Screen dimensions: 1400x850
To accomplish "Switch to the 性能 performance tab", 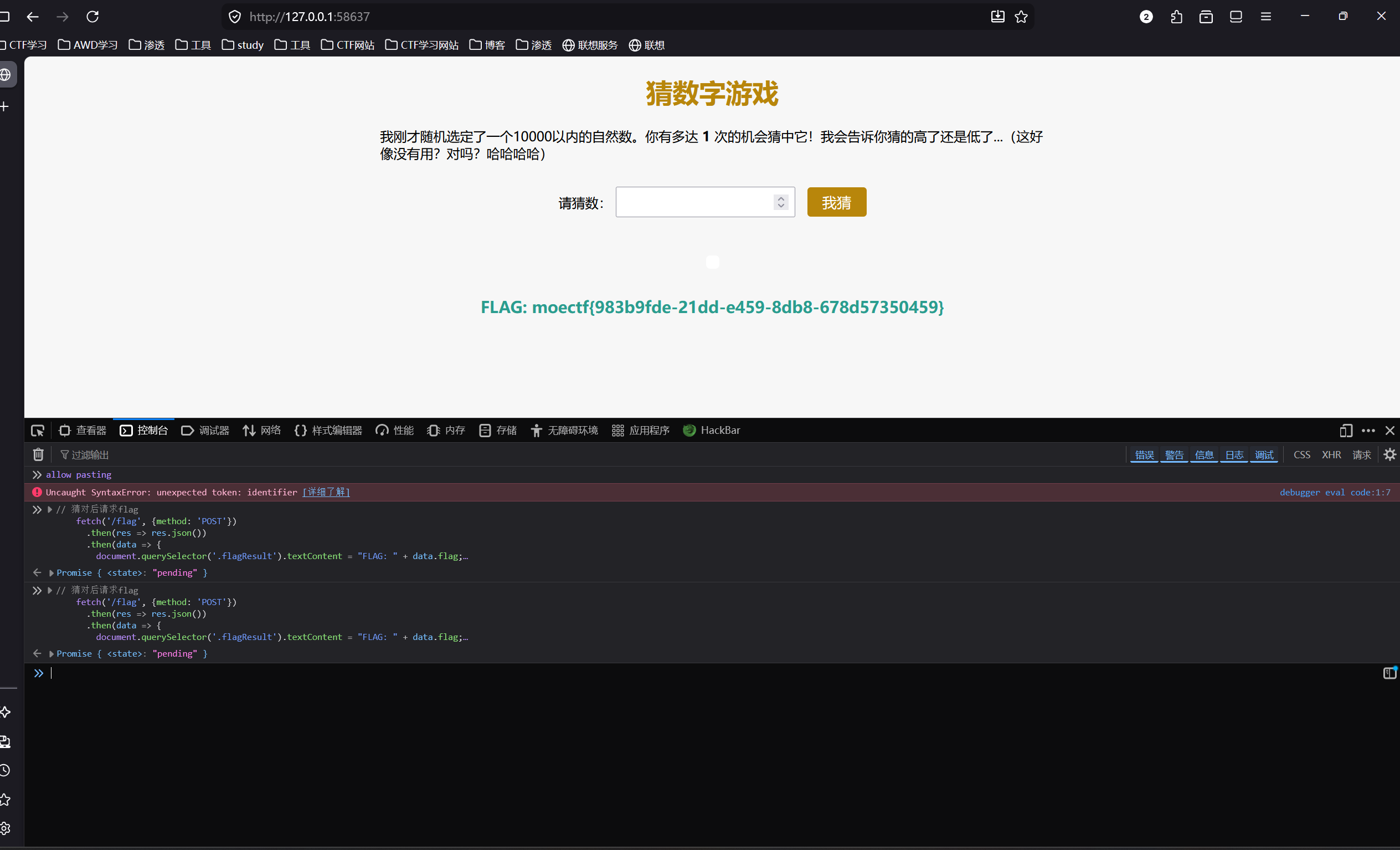I will 395,431.
